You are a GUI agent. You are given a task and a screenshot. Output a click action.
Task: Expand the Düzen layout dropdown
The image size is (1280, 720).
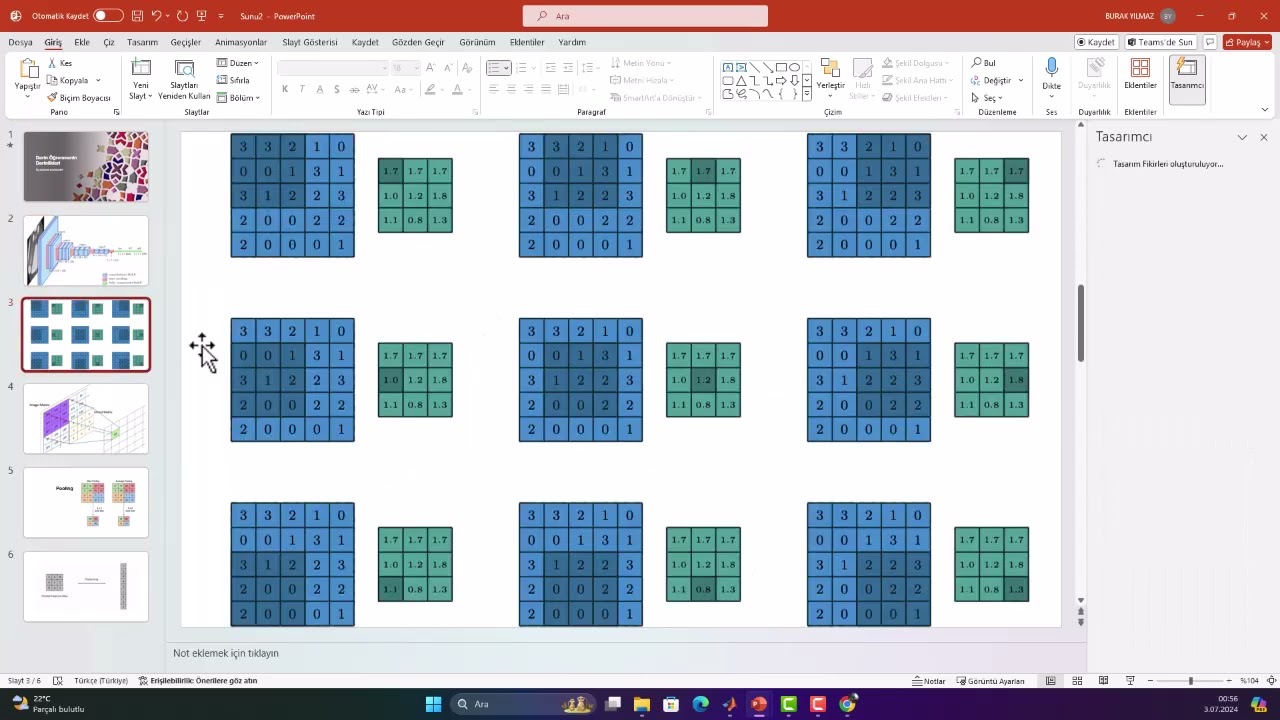pos(238,63)
